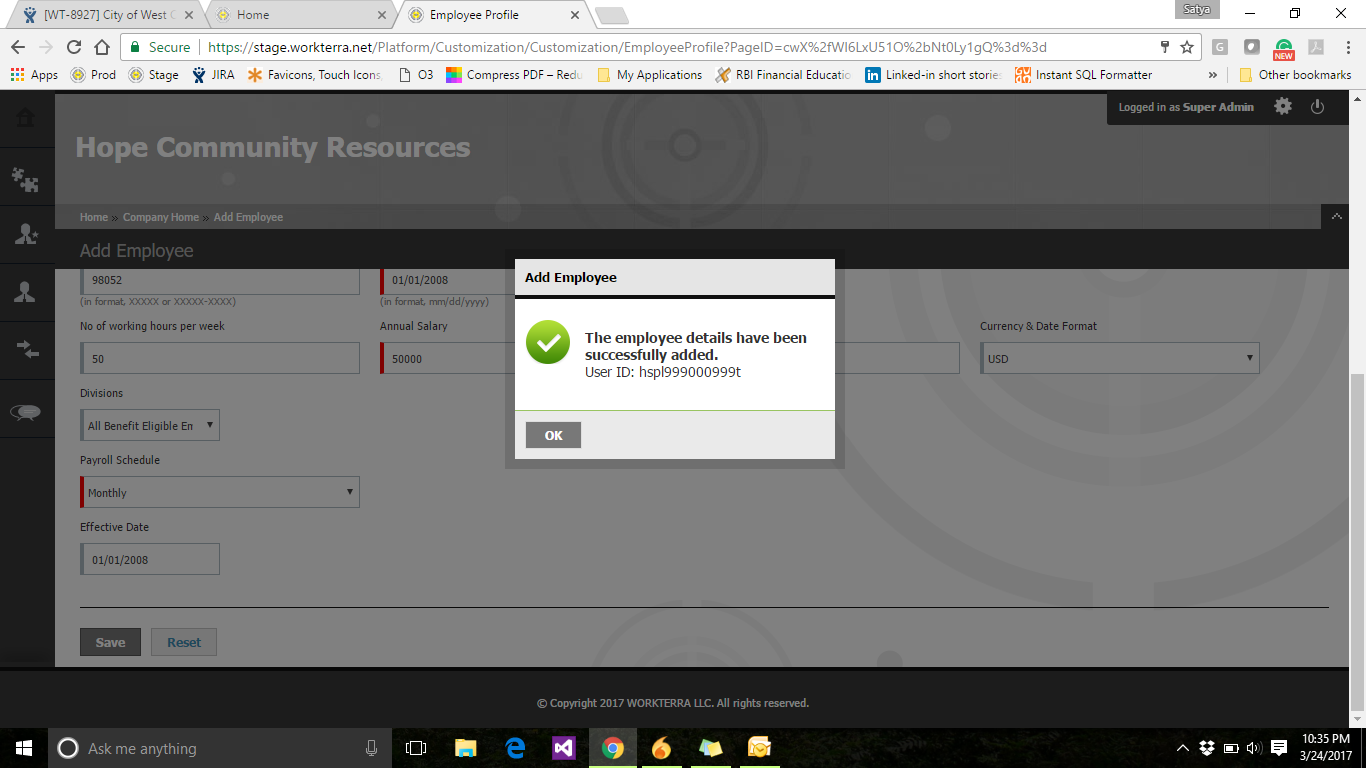The height and width of the screenshot is (768, 1366).
Task: Click the transfer arrows sidebar icon
Action: tap(25, 350)
